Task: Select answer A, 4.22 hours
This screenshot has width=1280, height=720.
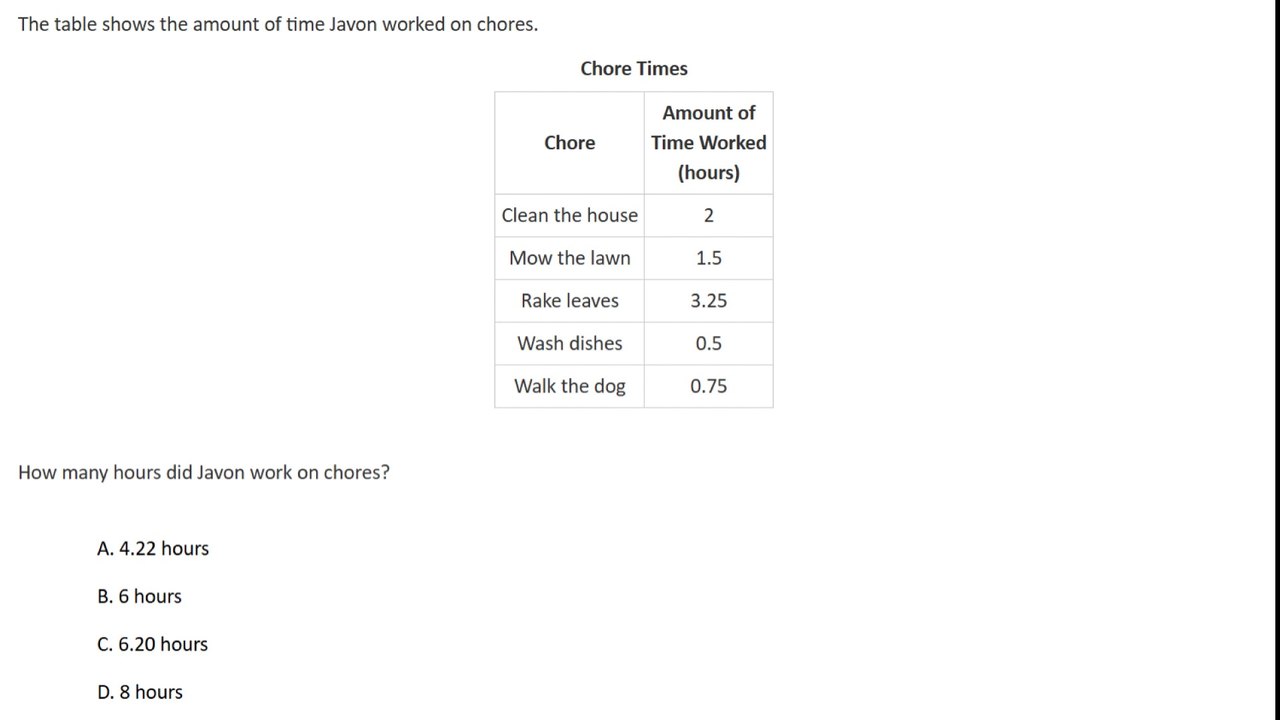Action: (153, 548)
